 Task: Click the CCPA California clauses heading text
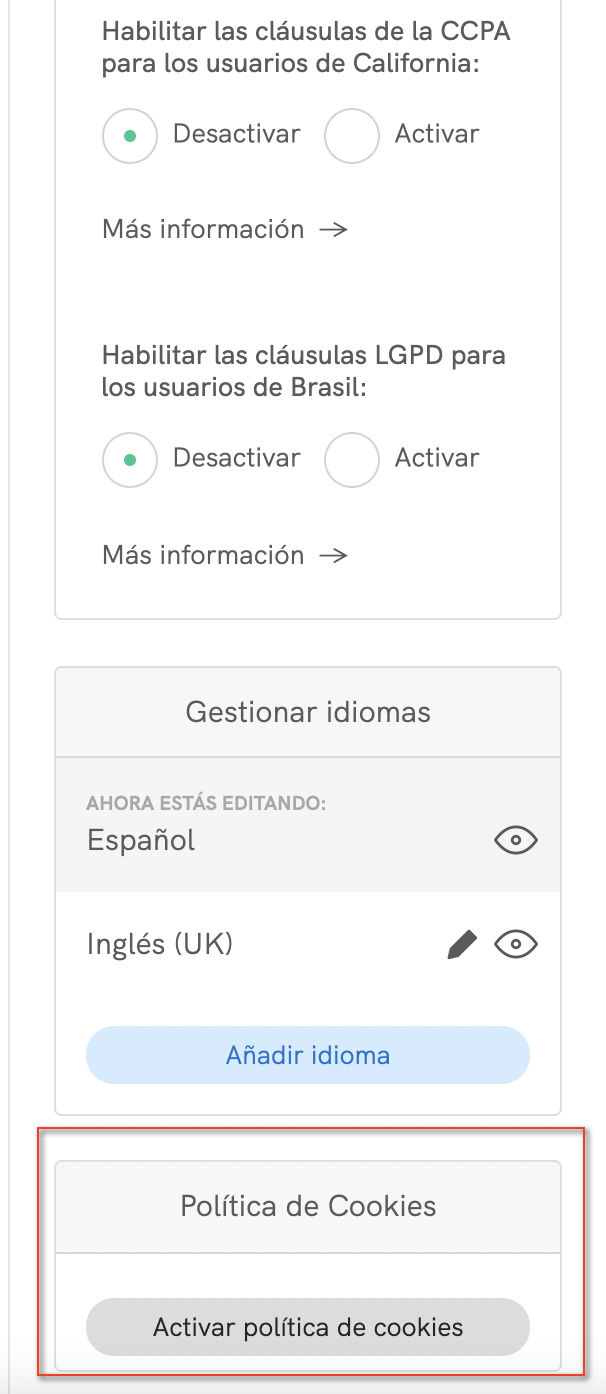click(x=306, y=48)
